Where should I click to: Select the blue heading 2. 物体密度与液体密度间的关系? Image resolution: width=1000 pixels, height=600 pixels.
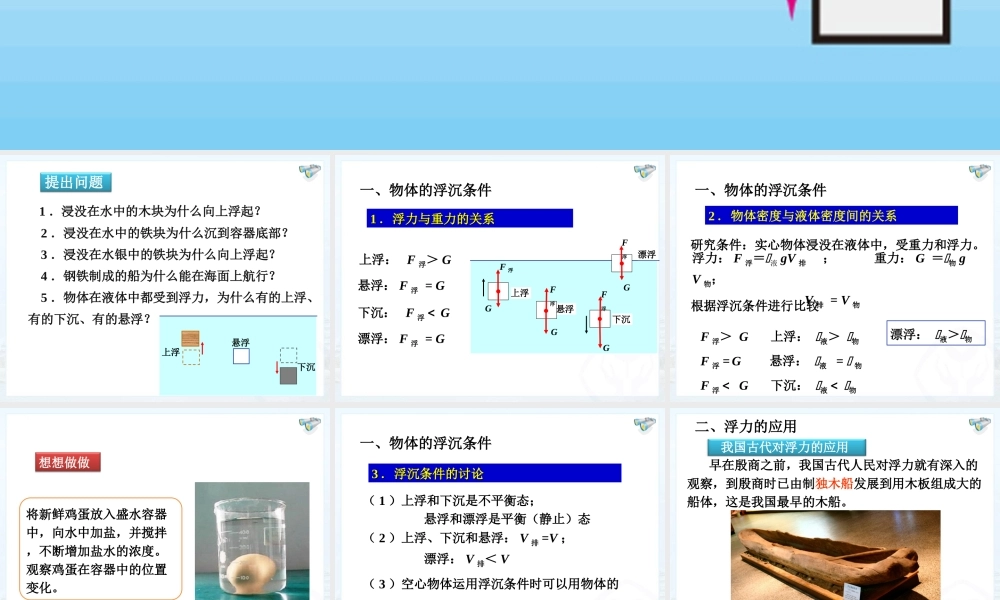[x=831, y=216]
